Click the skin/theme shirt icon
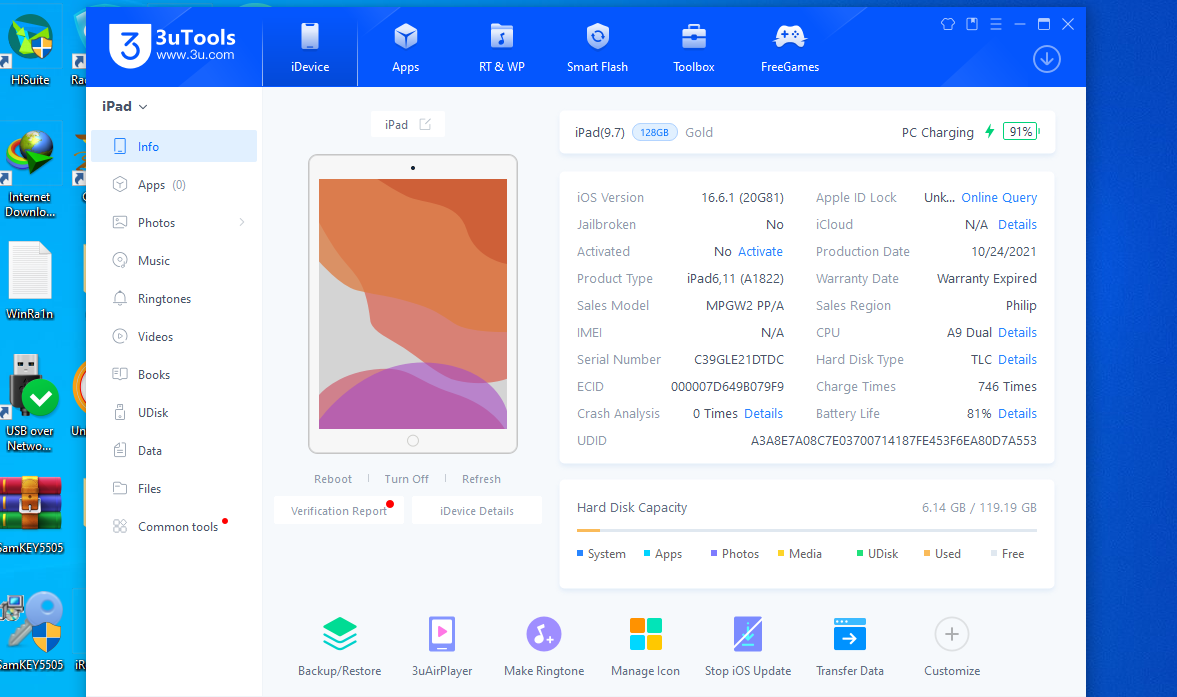Viewport: 1177px width, 697px height. [948, 24]
